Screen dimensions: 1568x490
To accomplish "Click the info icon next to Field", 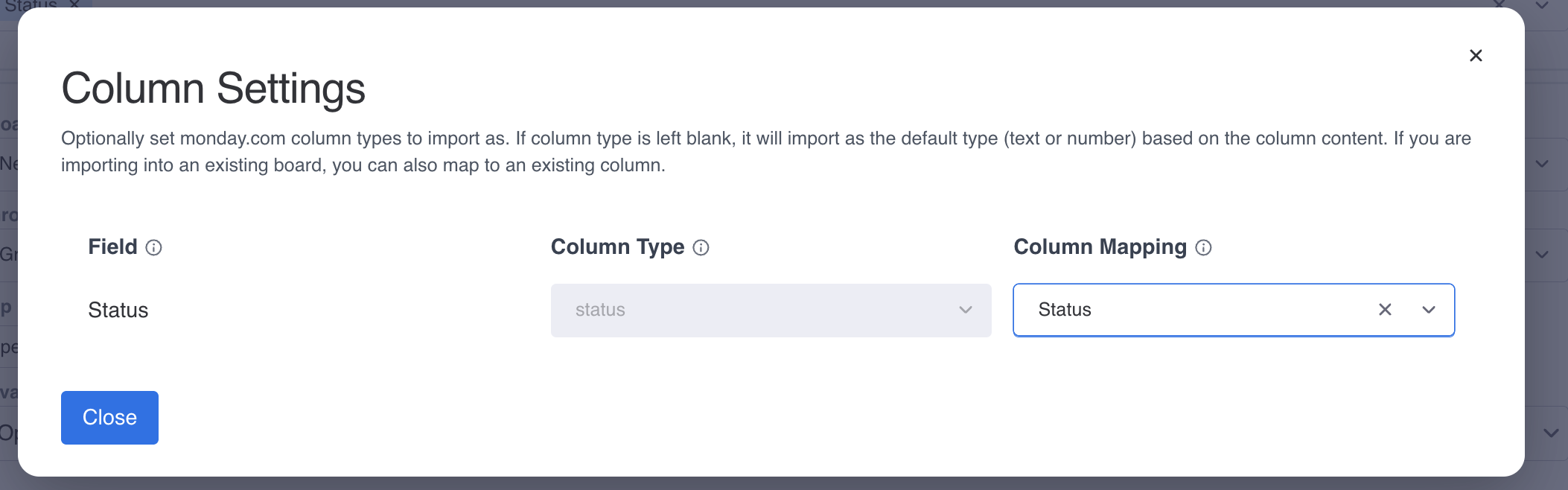I will coord(153,247).
